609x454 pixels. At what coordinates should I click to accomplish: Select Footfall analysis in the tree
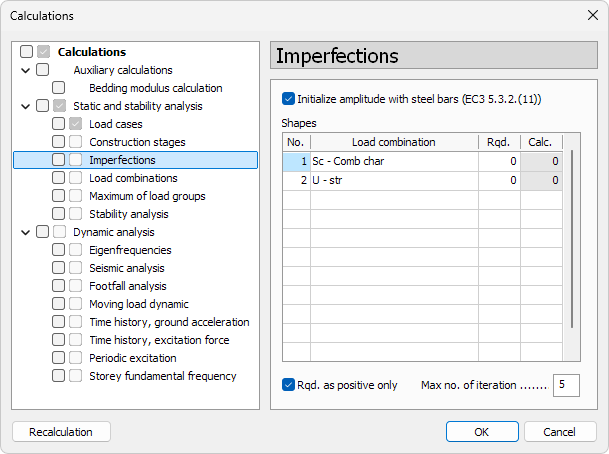pos(128,286)
